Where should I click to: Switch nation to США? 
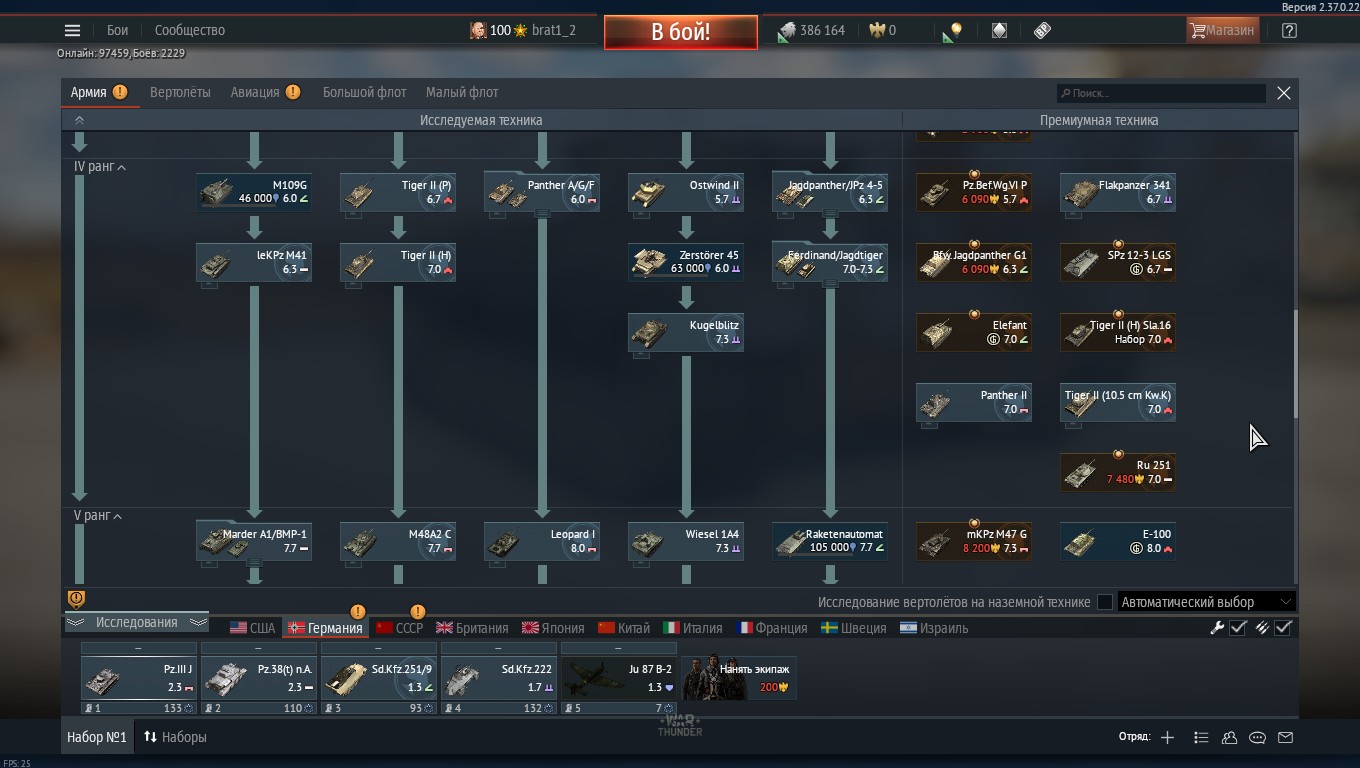[252, 628]
